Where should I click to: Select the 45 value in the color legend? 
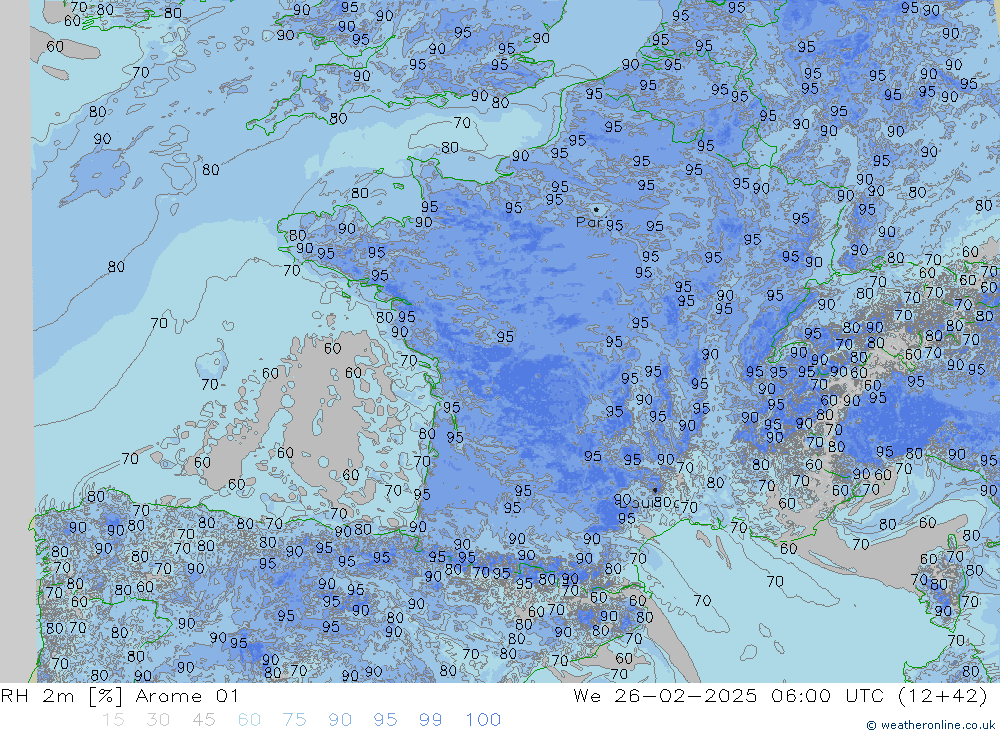coord(203,720)
